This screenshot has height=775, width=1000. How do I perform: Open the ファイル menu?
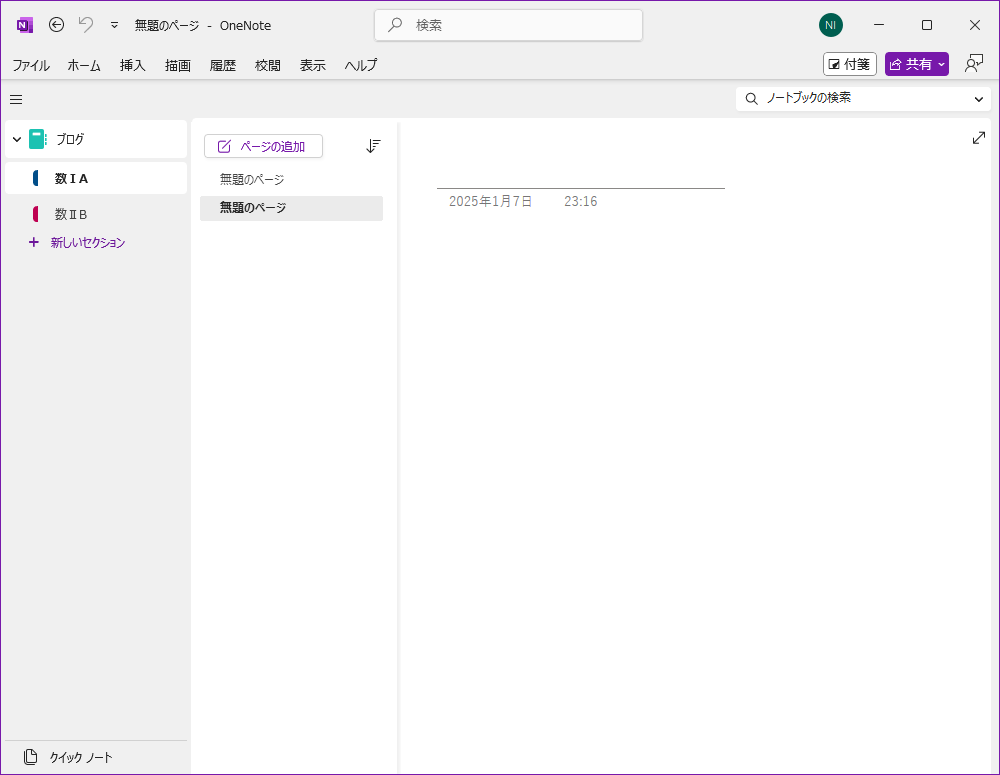pos(31,65)
